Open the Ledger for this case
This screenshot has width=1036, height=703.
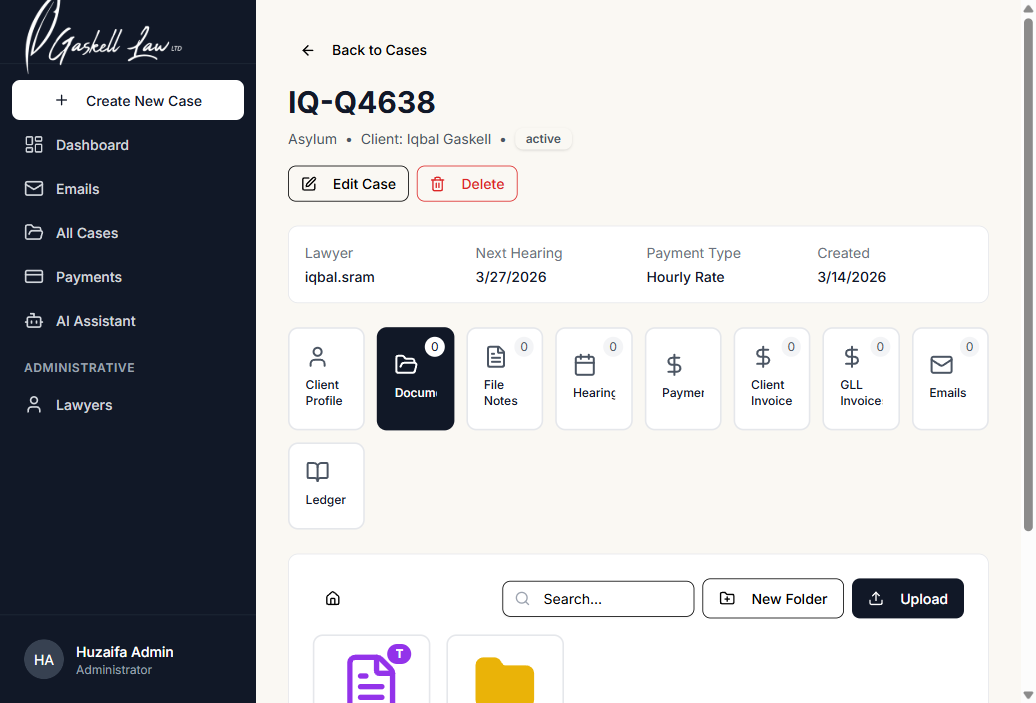point(326,485)
